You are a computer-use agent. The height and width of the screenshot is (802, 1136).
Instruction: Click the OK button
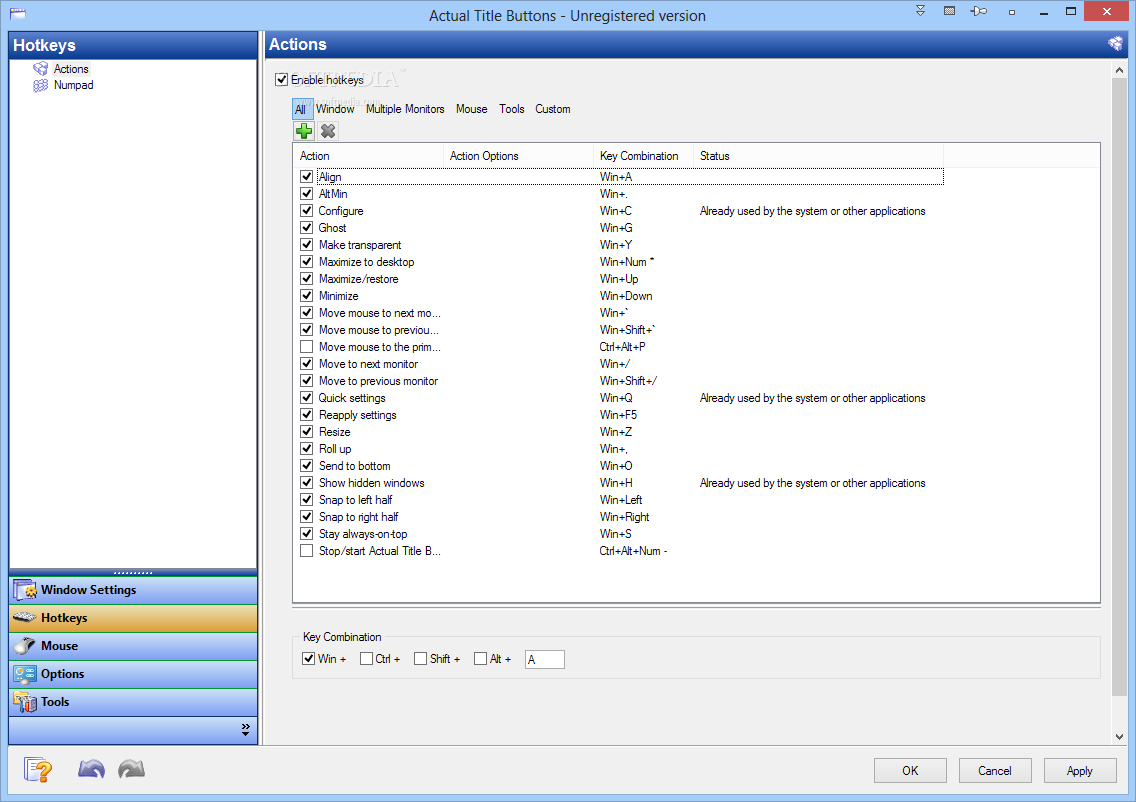[x=910, y=771]
